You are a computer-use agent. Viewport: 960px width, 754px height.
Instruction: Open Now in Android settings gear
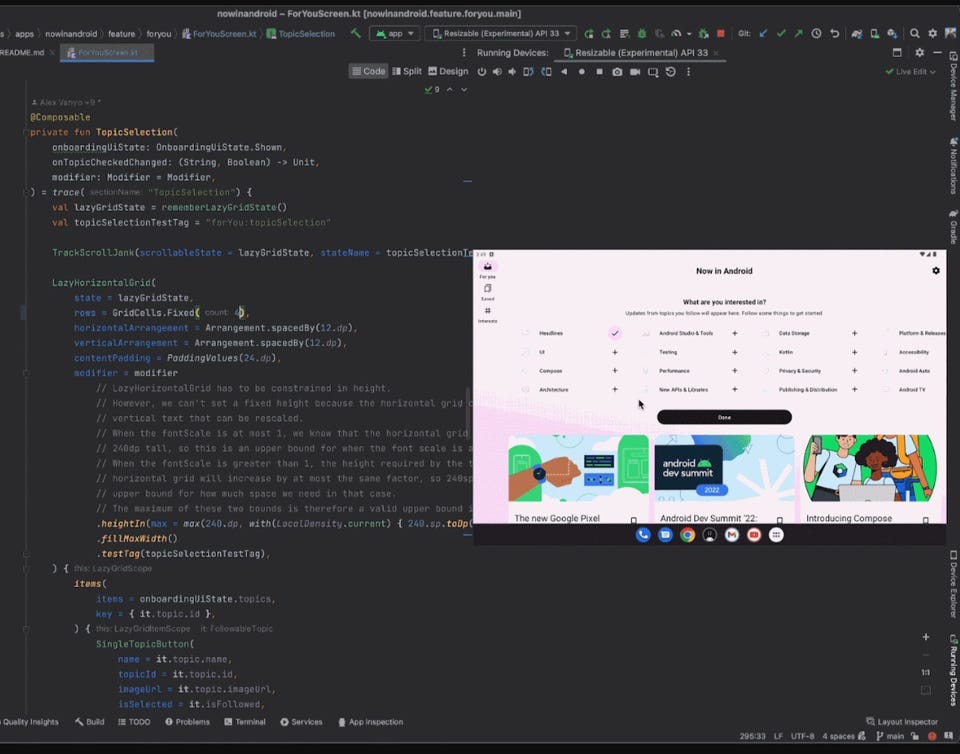[936, 271]
